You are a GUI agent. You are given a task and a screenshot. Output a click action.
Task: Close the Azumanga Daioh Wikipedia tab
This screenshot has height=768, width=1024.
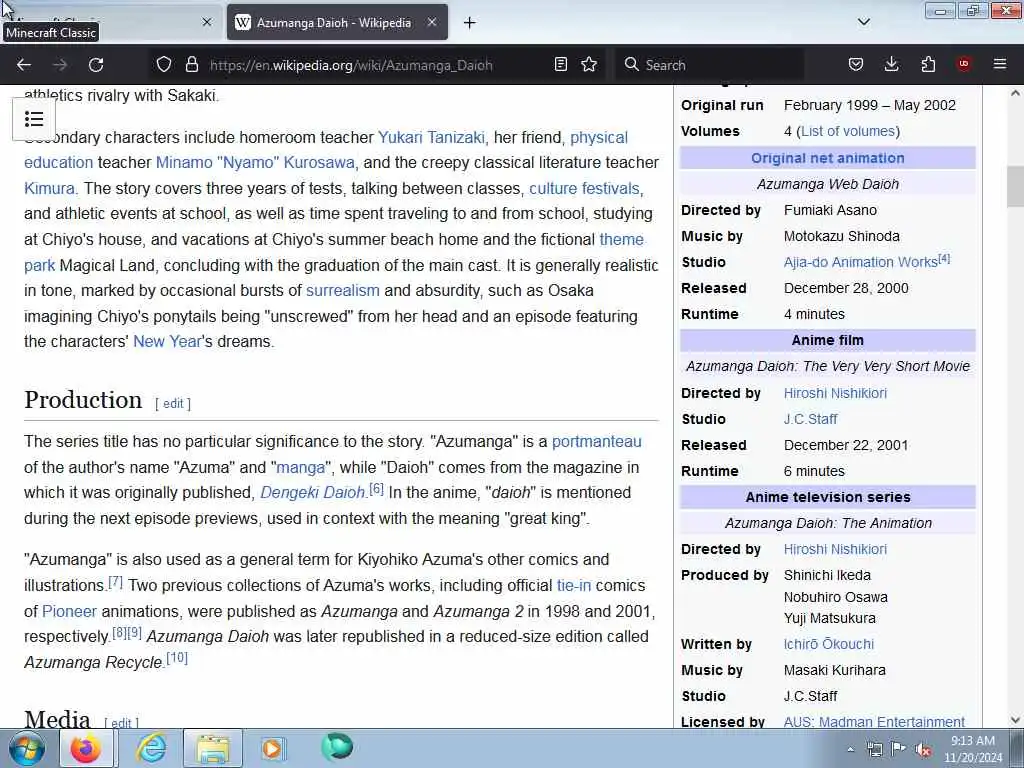click(432, 22)
